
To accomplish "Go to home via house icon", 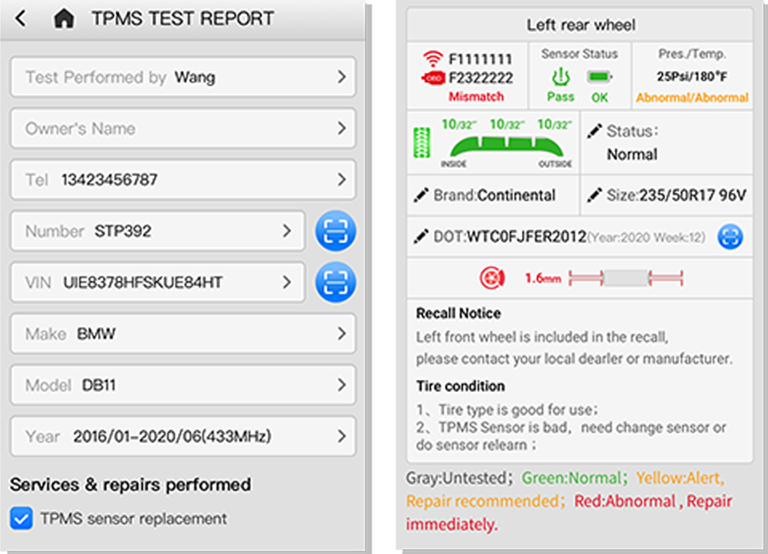I will click(x=63, y=19).
